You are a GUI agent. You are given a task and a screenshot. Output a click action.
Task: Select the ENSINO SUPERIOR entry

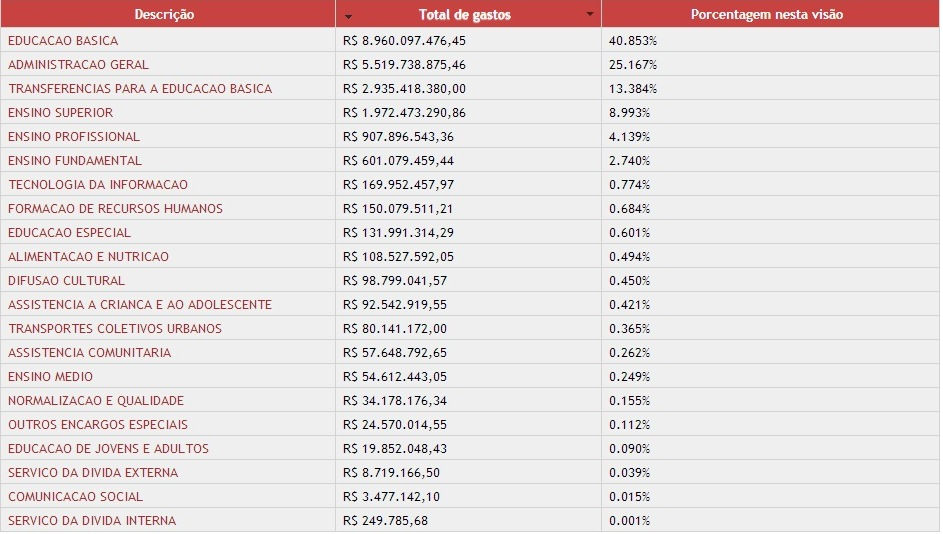point(61,113)
